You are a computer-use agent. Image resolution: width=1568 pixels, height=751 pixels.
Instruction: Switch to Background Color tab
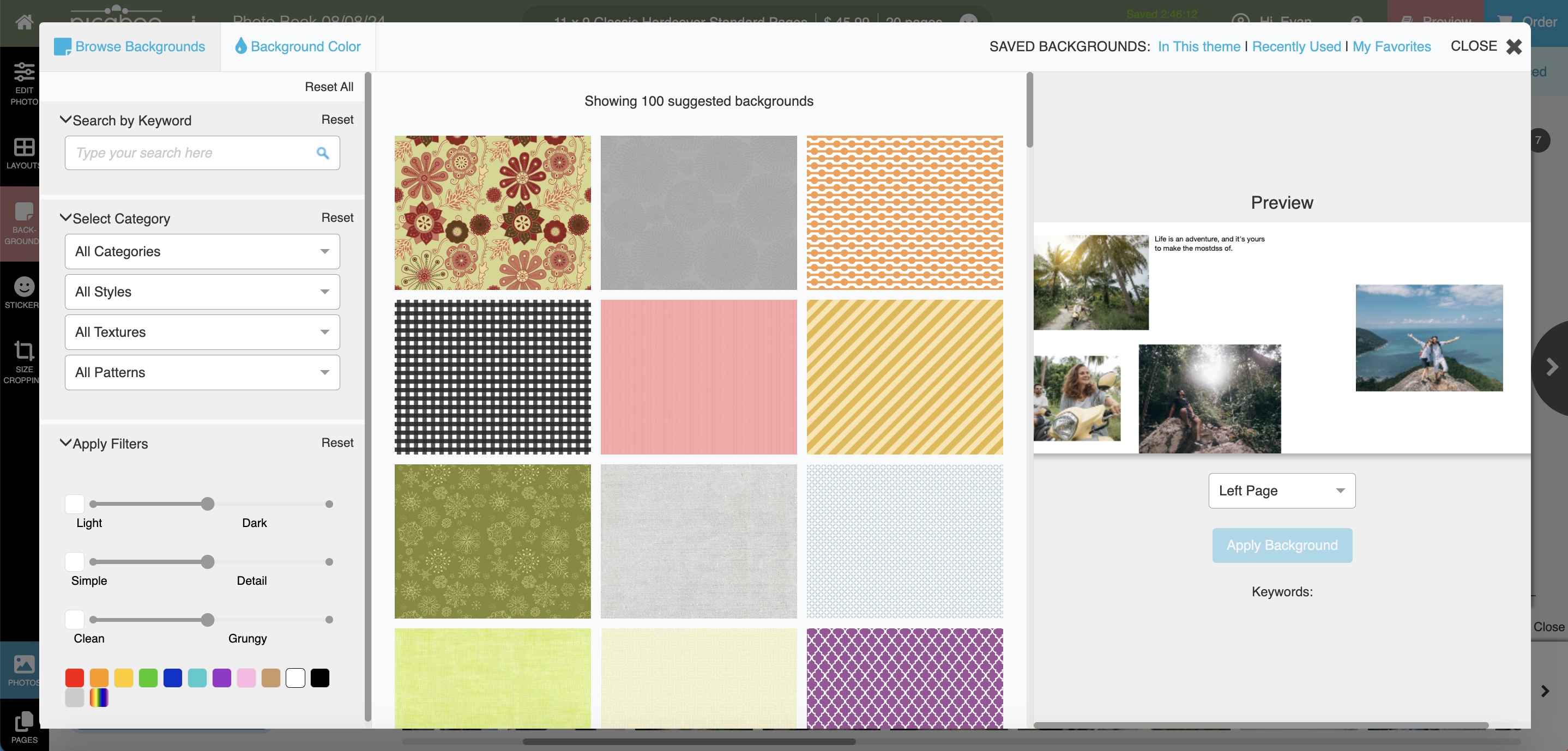[298, 46]
